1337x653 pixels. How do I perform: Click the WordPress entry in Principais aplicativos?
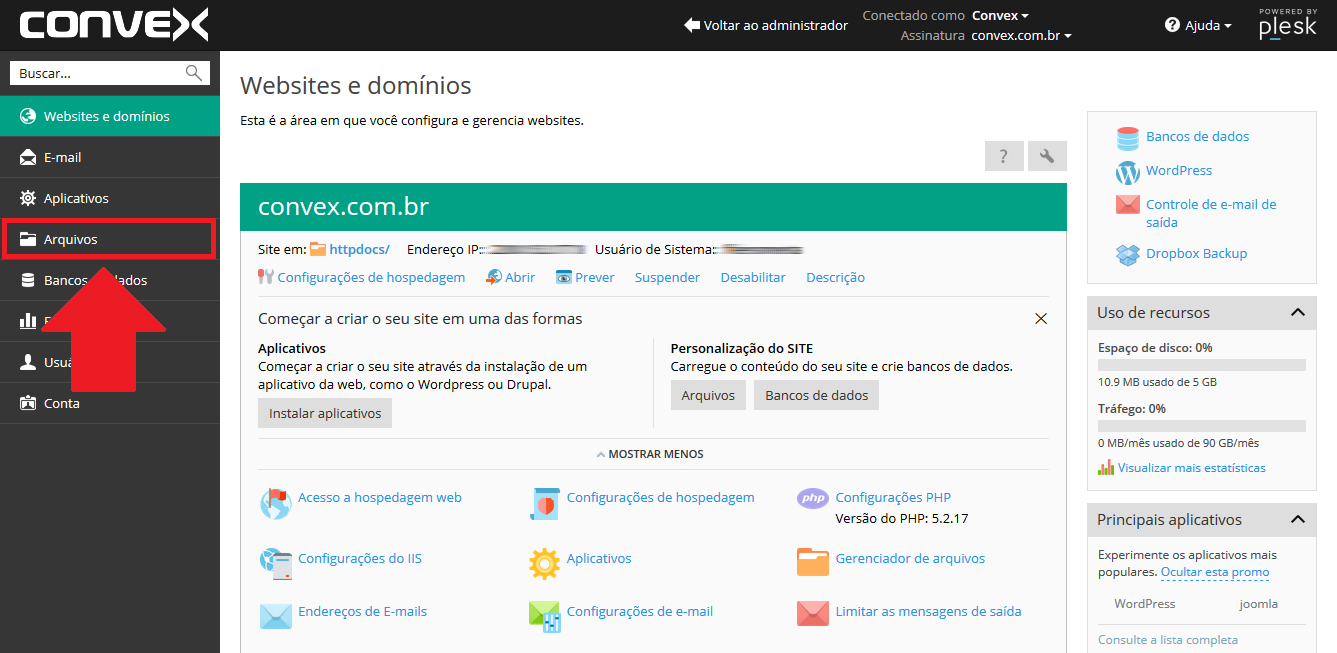tap(1145, 603)
